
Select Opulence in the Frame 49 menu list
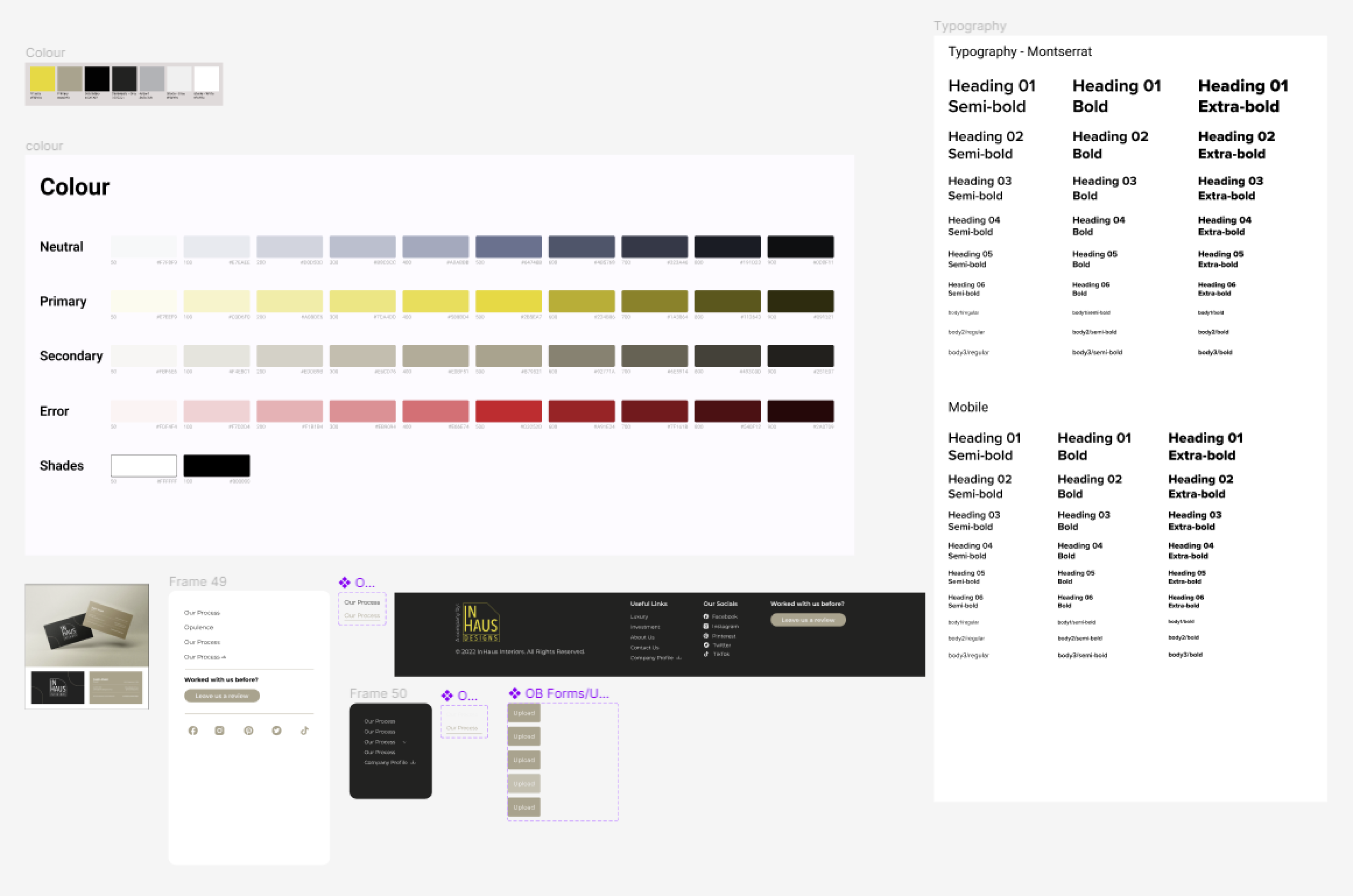coord(199,627)
